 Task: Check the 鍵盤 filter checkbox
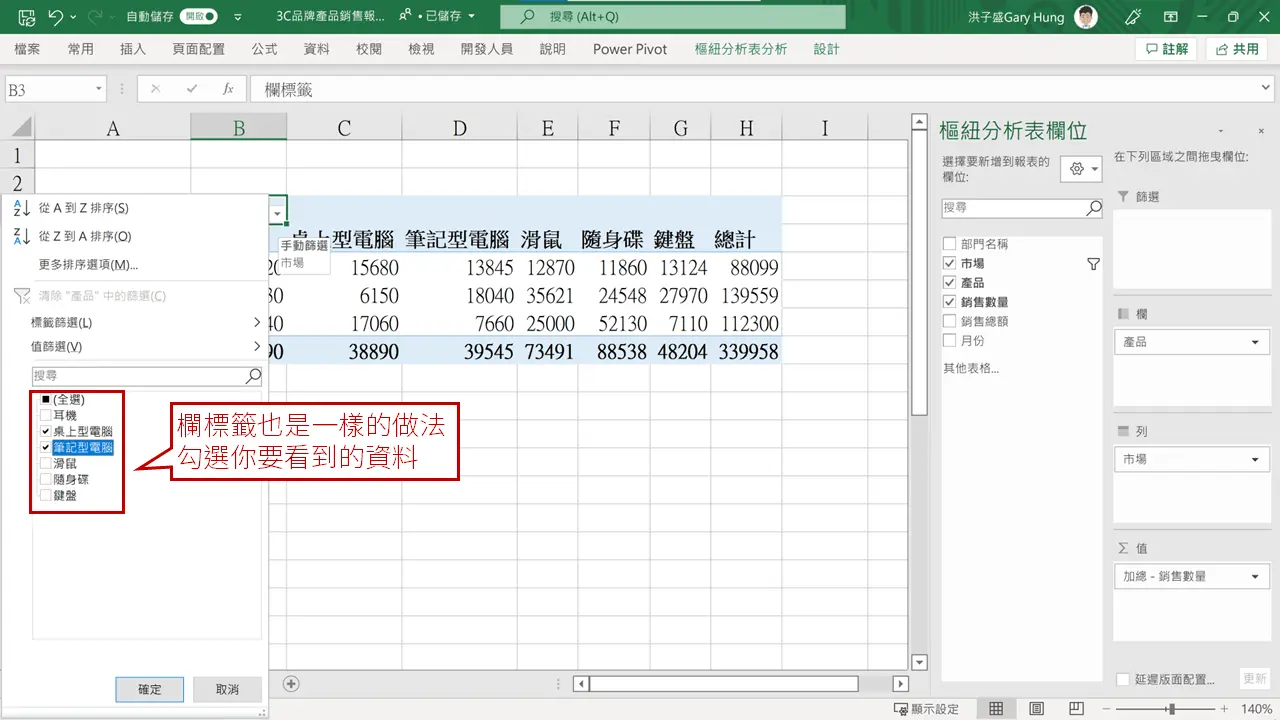tap(45, 495)
